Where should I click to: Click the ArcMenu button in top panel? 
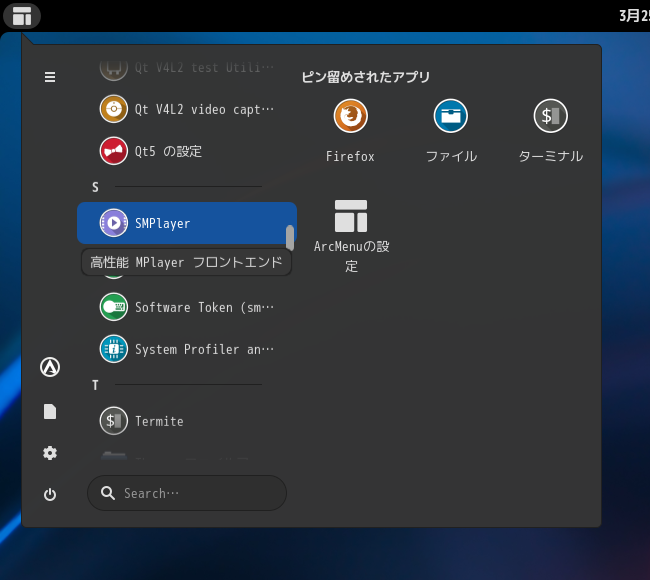(x=22, y=16)
